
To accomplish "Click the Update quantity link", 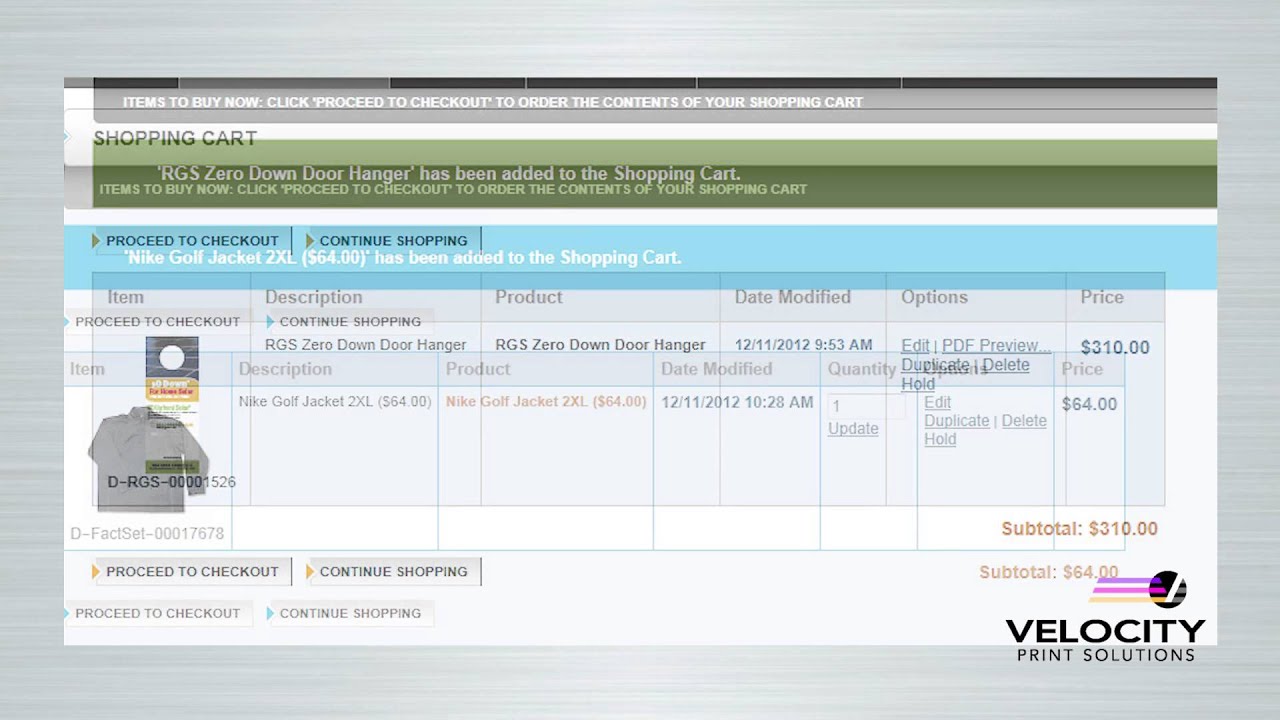I will pyautogui.click(x=853, y=428).
